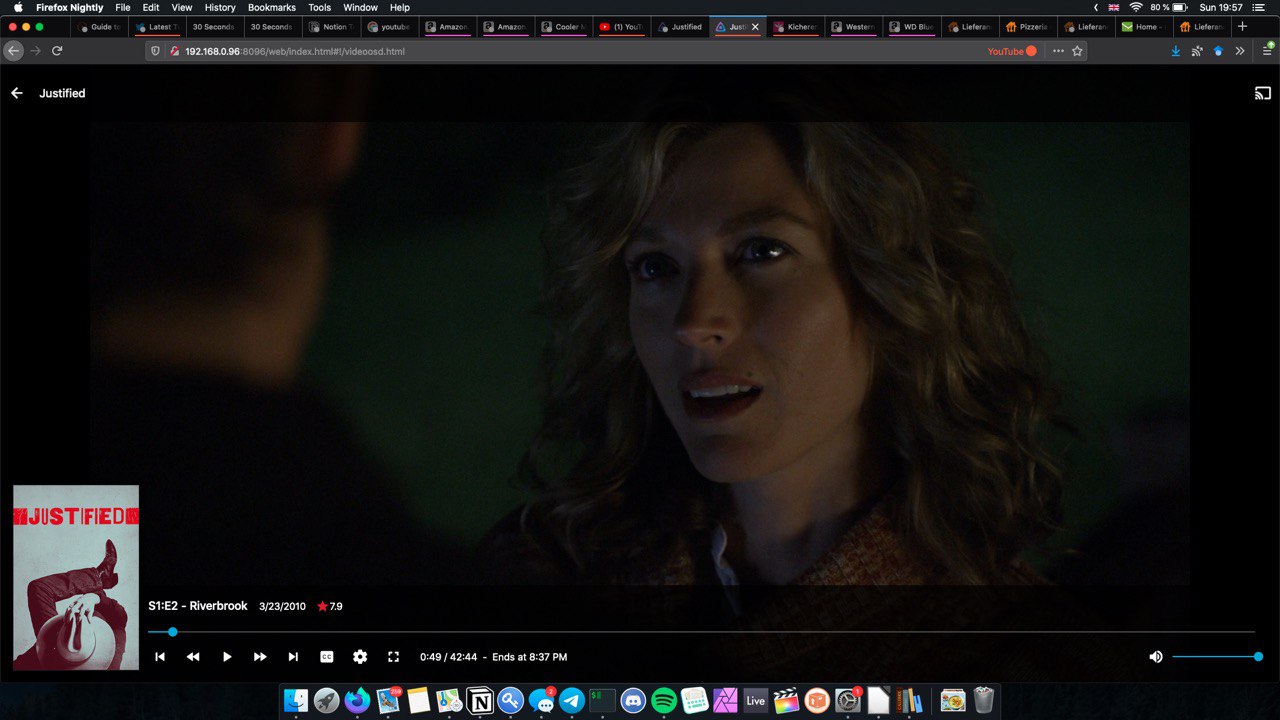1280x720 pixels.
Task: Open the Tools menu
Action: click(320, 7)
